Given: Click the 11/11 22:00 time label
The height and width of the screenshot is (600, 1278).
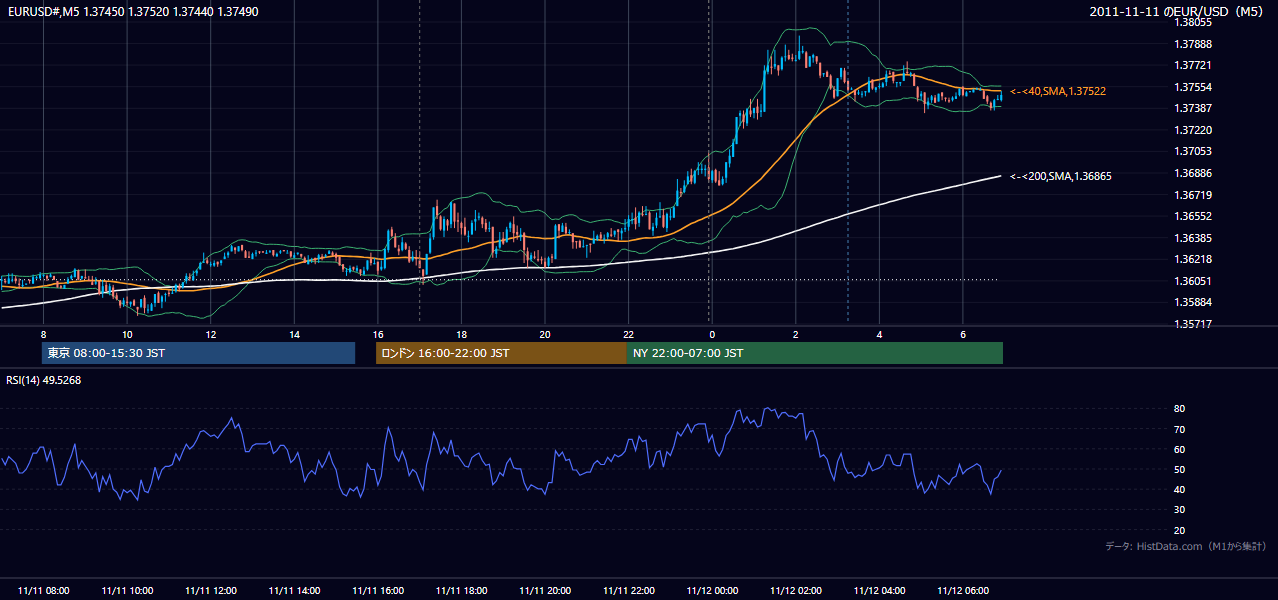Looking at the screenshot, I should click(x=628, y=591).
